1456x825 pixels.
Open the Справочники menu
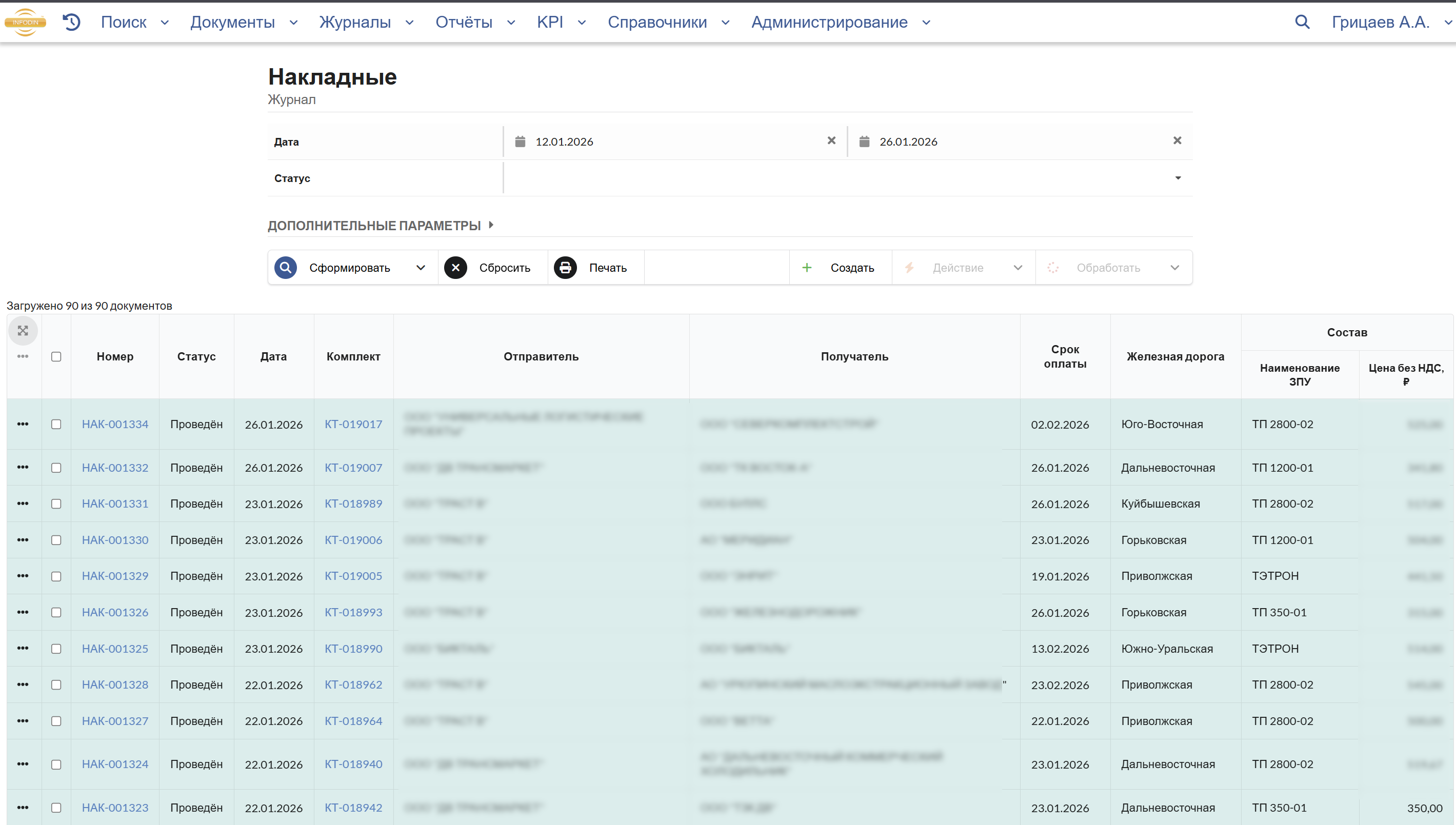pyautogui.click(x=669, y=22)
